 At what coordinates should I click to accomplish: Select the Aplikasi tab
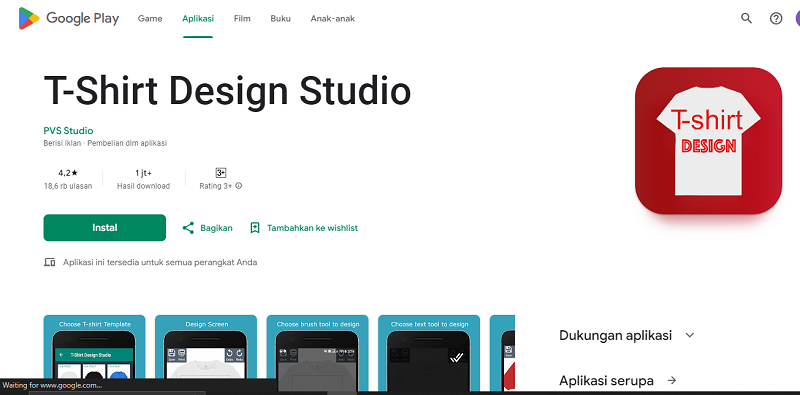click(198, 19)
